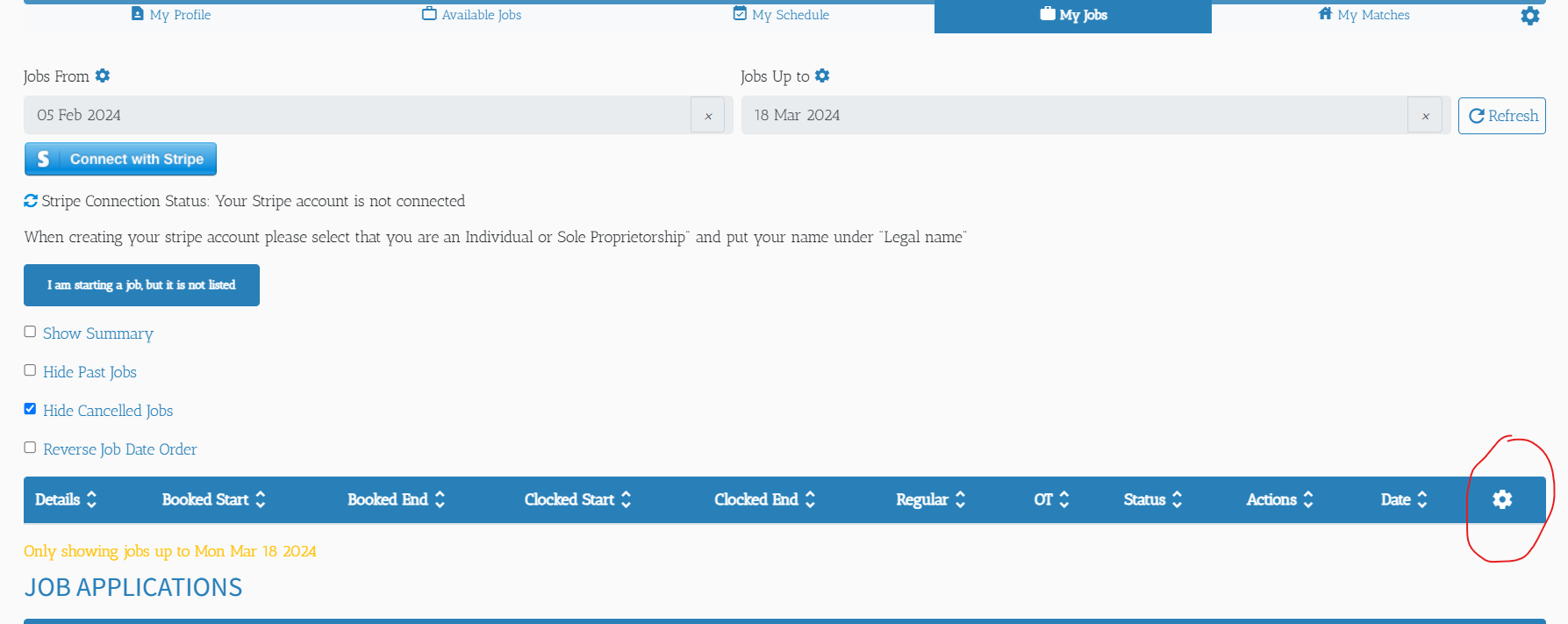Sort the table by Clocked End
The image size is (1568, 624).
coord(810,499)
